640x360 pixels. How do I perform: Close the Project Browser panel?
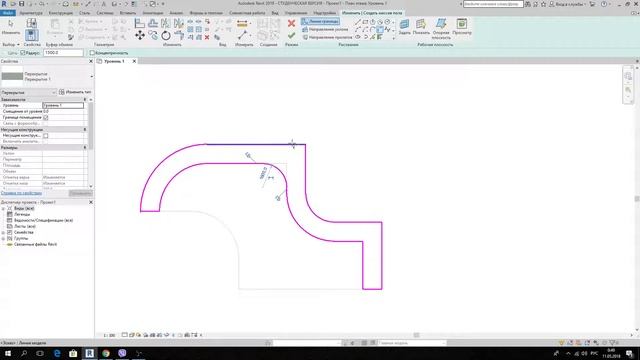[91, 202]
